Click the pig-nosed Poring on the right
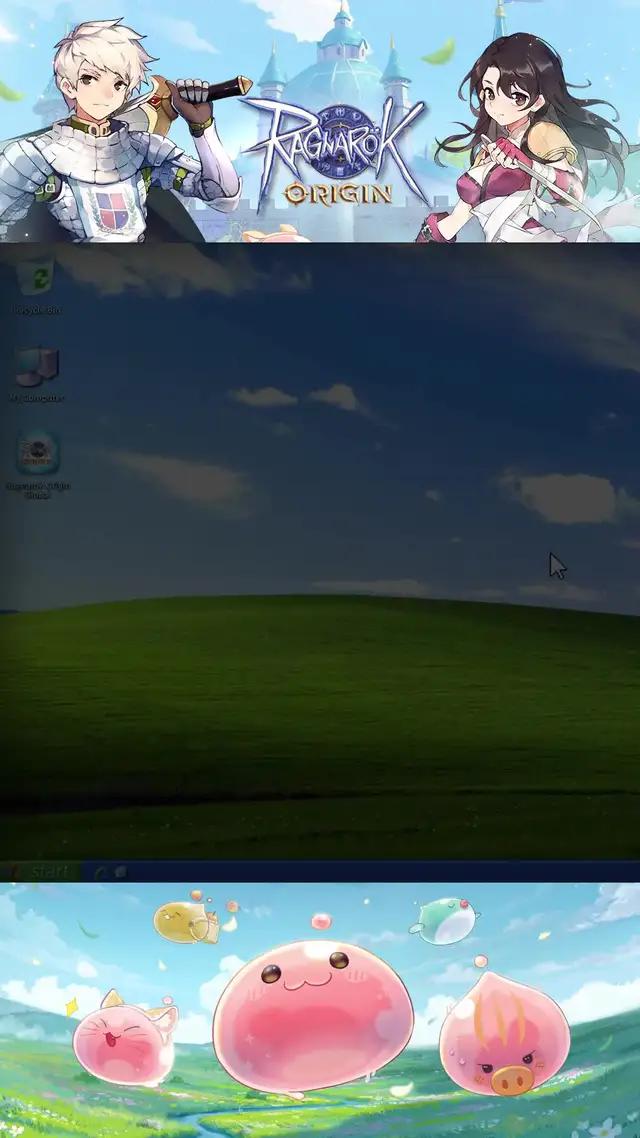 tap(503, 1036)
